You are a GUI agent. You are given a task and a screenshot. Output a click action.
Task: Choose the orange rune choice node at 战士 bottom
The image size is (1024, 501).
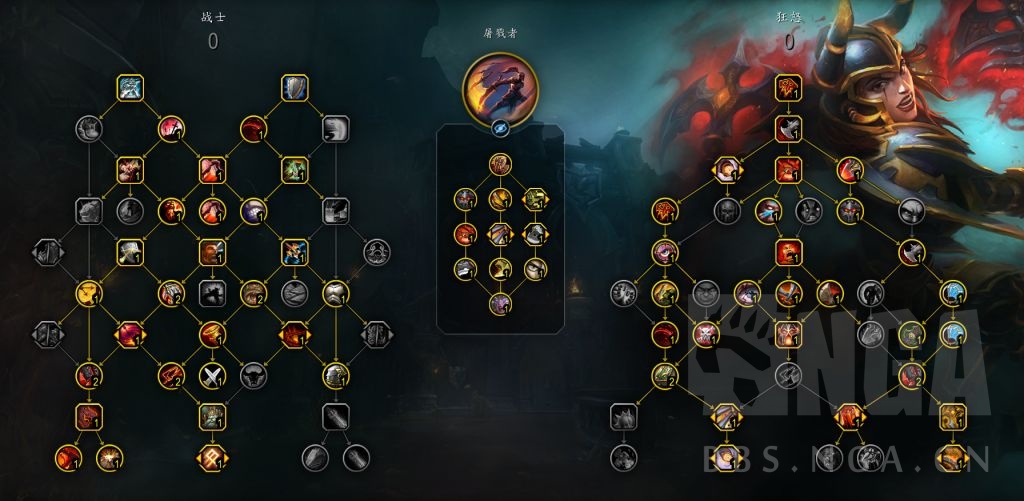pyautogui.click(x=212, y=458)
